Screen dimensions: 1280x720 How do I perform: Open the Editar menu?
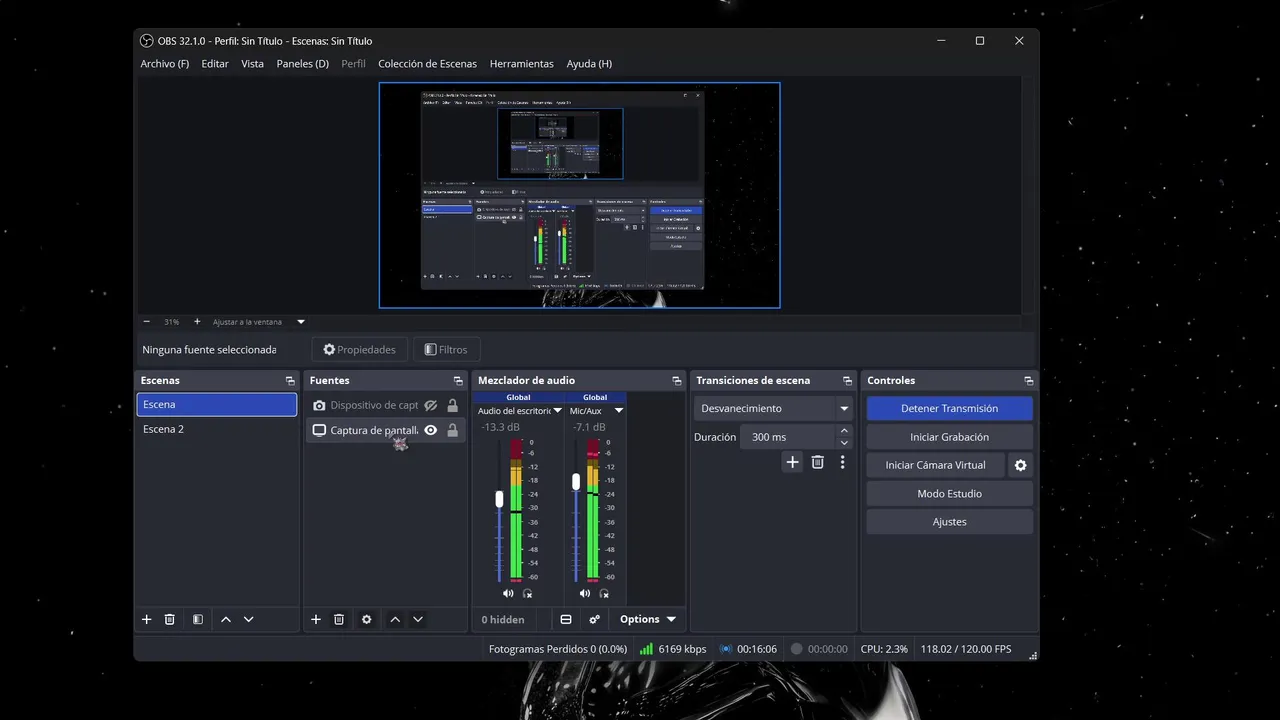click(215, 64)
